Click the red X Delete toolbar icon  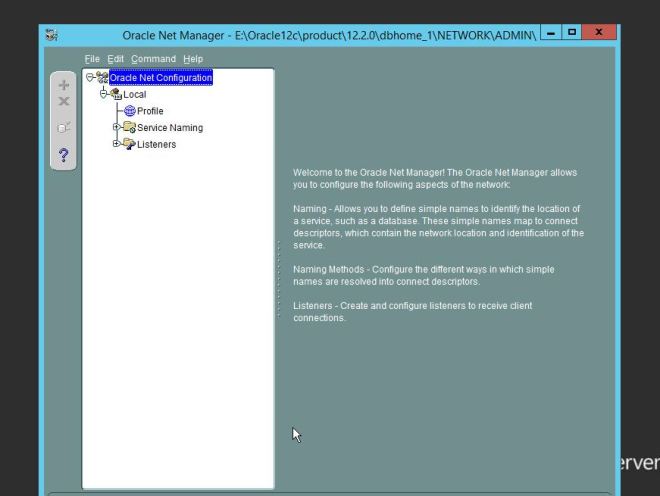click(x=62, y=102)
